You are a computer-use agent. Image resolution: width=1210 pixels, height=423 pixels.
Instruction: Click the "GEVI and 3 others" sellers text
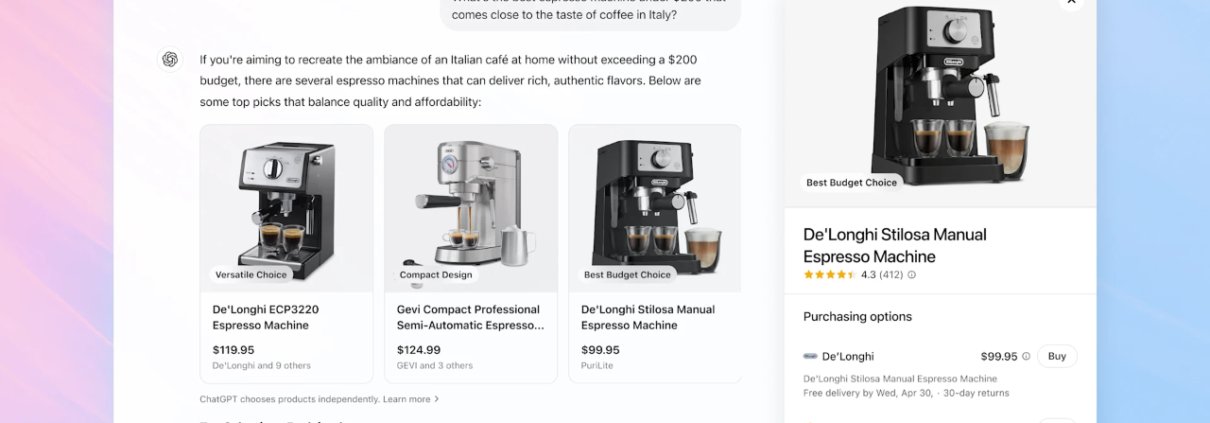[x=435, y=366]
